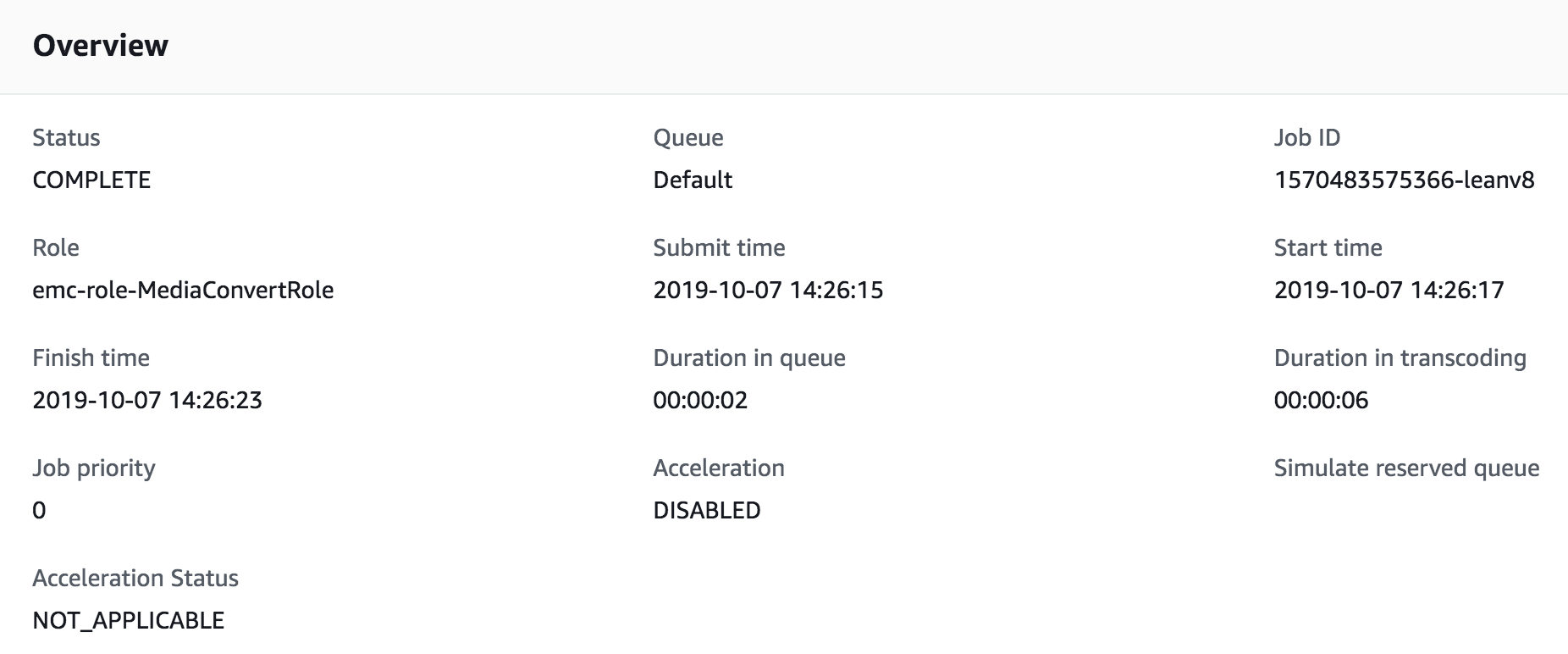Select finish time 2019-10-07 14:26:23
Screen dimensions: 1568x654
147,400
